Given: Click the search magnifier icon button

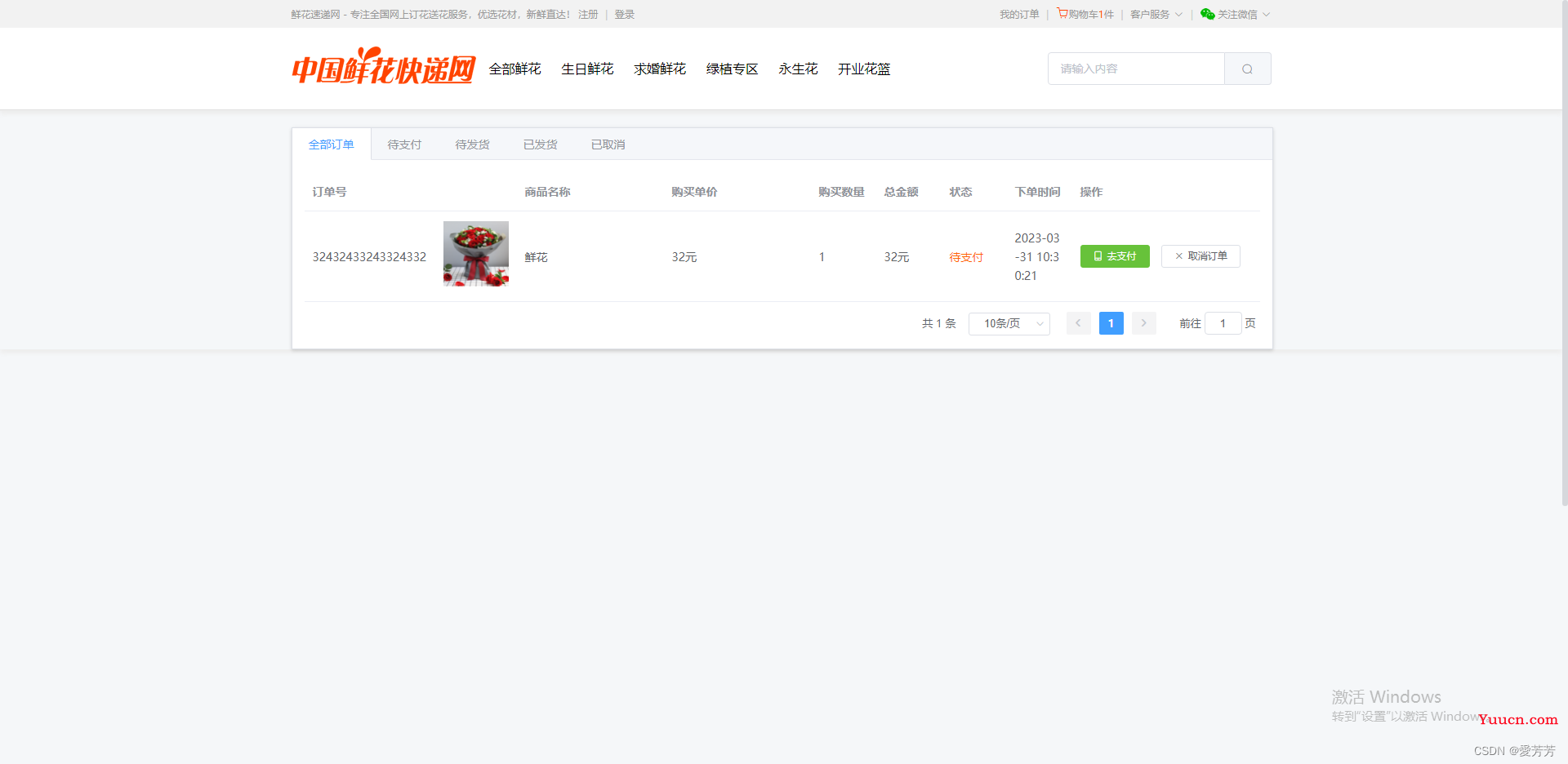Looking at the screenshot, I should (x=1247, y=69).
